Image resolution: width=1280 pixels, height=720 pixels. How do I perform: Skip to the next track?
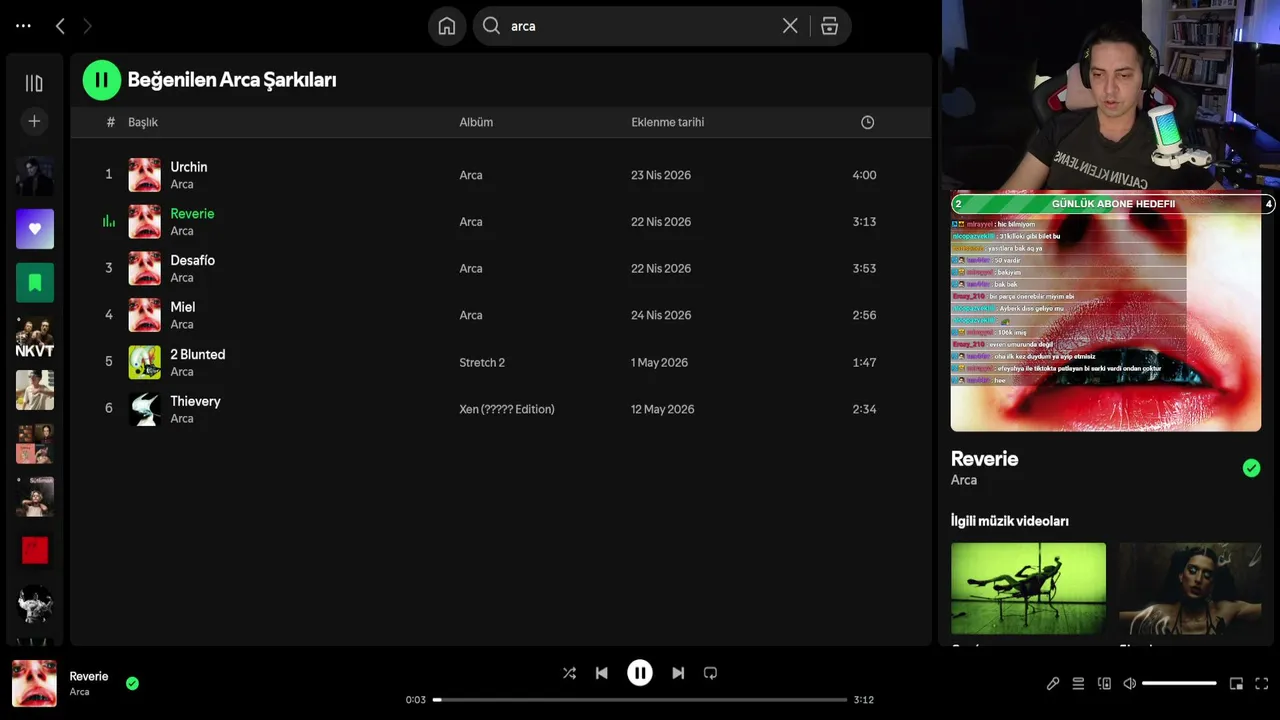tap(678, 673)
